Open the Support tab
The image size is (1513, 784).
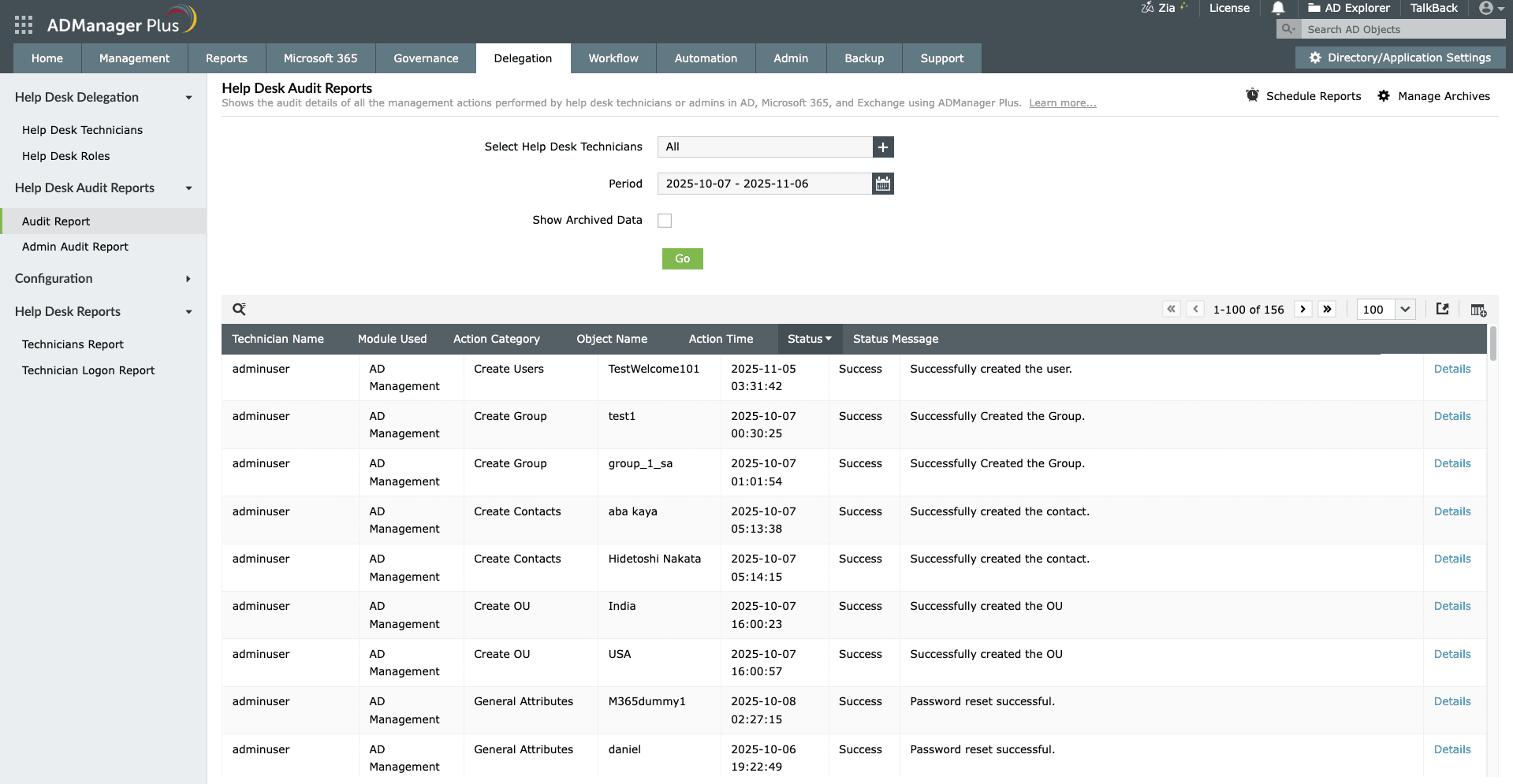942,58
